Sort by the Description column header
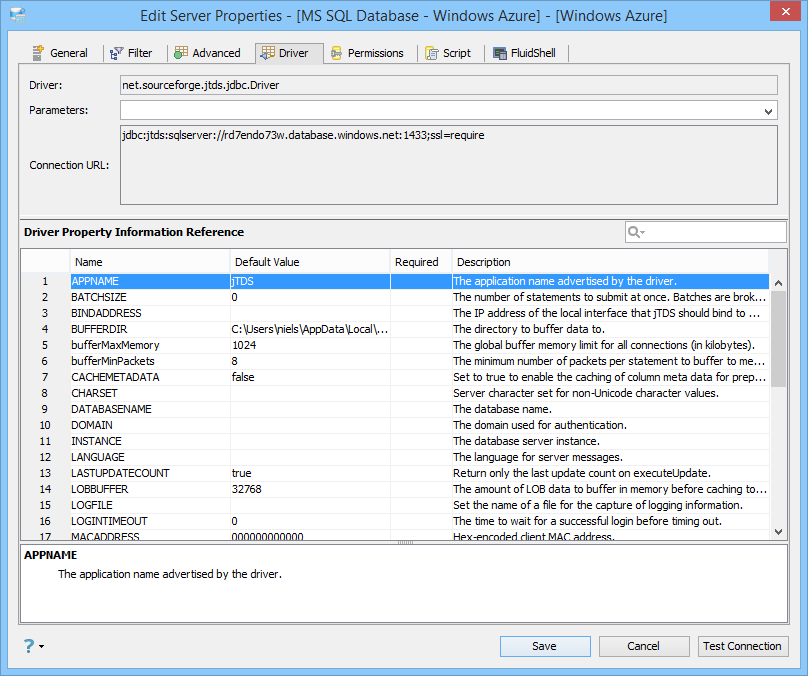This screenshot has height=676, width=808. pos(610,262)
